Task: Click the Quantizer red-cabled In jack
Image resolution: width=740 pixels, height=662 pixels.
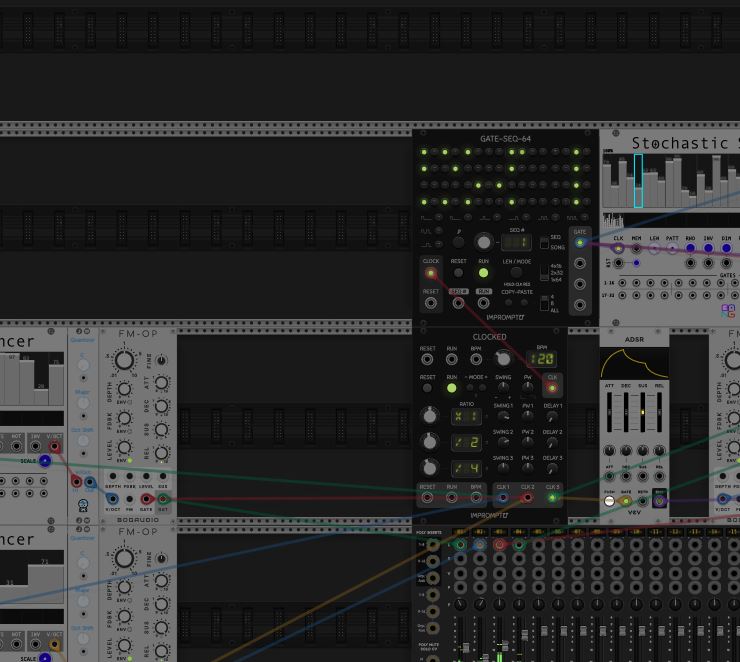Action: click(76, 481)
